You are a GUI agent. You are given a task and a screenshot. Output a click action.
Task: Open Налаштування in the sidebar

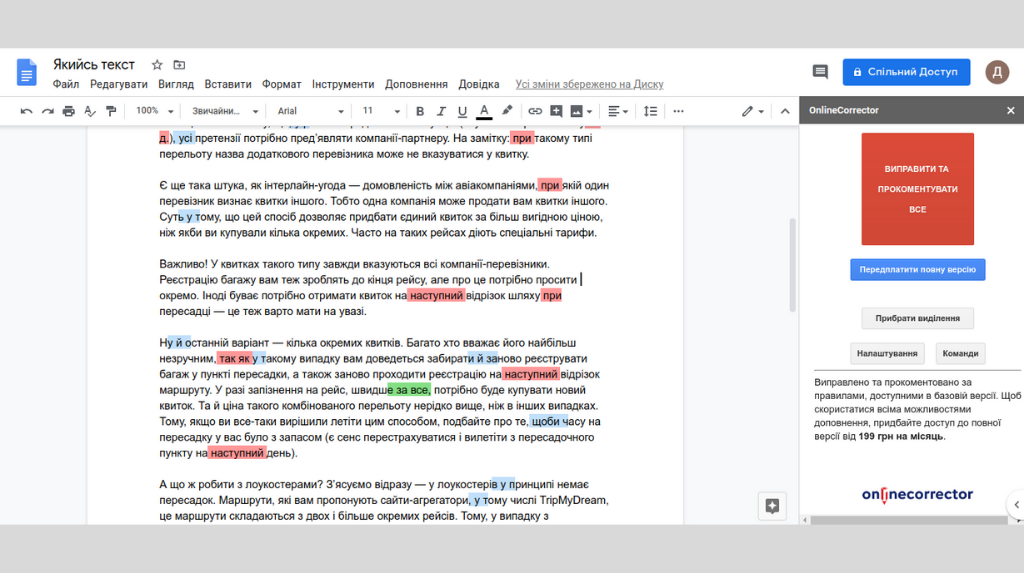coord(887,353)
